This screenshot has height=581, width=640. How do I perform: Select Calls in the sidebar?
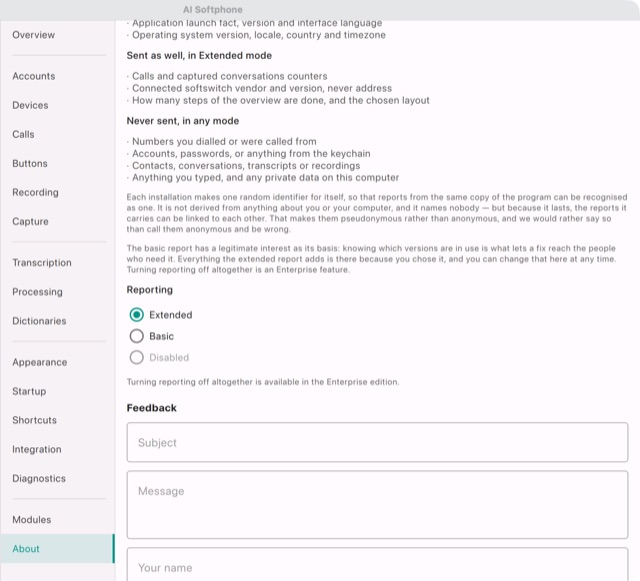coord(23,134)
